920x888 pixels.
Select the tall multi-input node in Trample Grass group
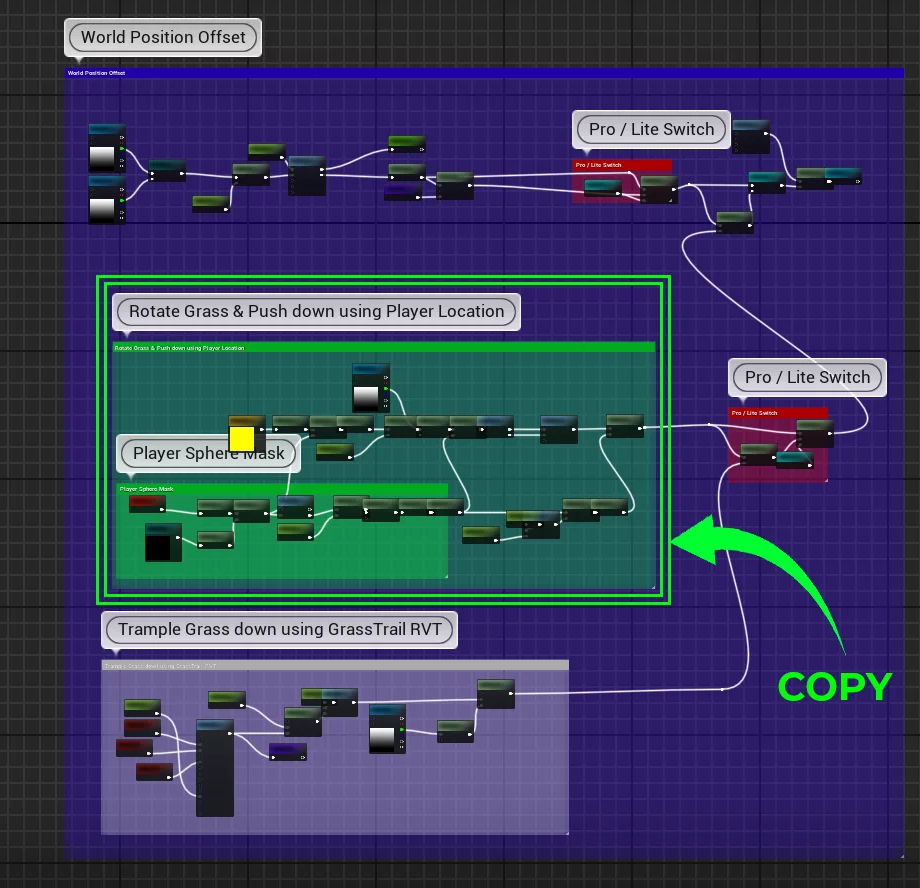[214, 768]
